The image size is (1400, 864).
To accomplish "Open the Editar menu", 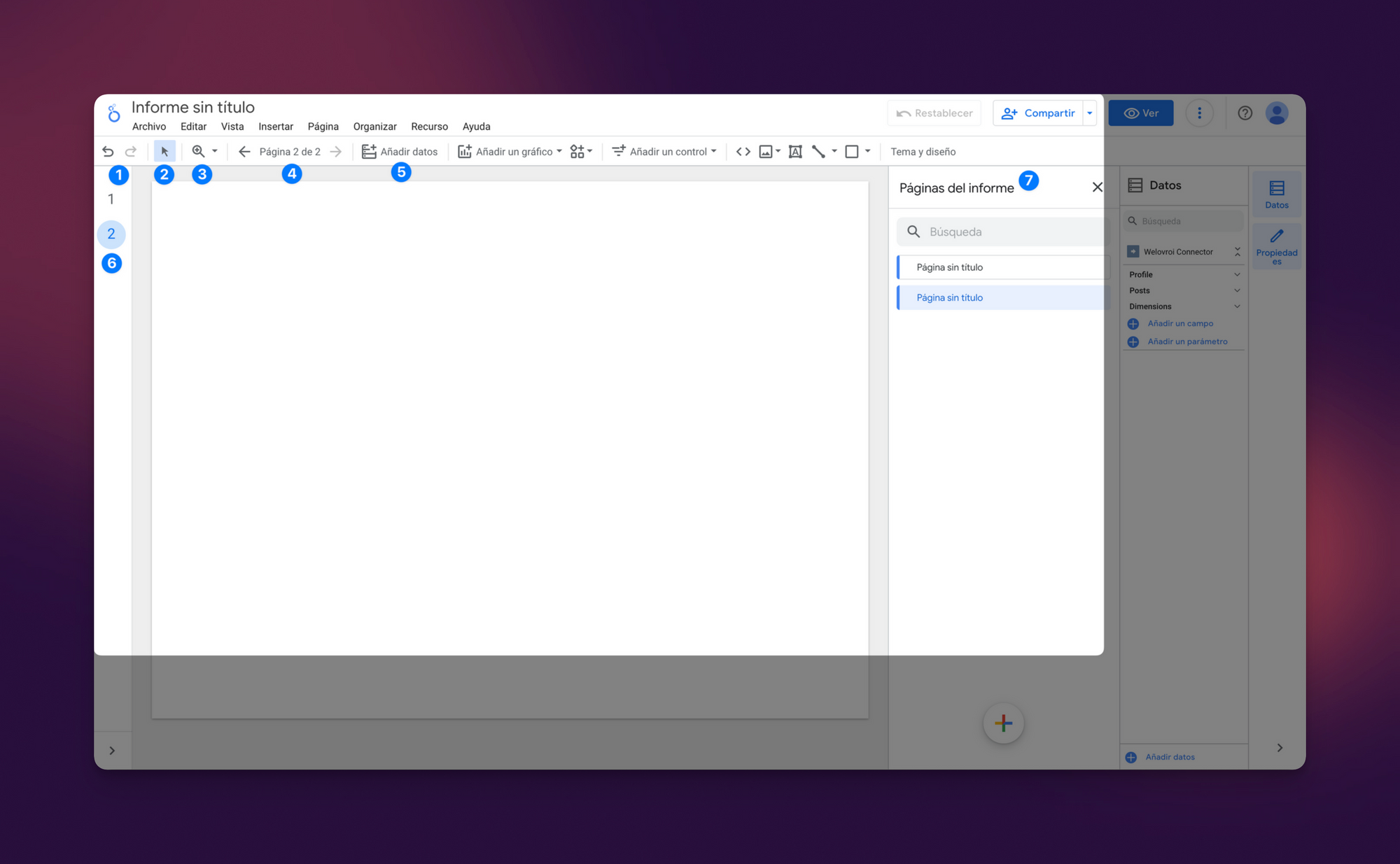I will (193, 127).
